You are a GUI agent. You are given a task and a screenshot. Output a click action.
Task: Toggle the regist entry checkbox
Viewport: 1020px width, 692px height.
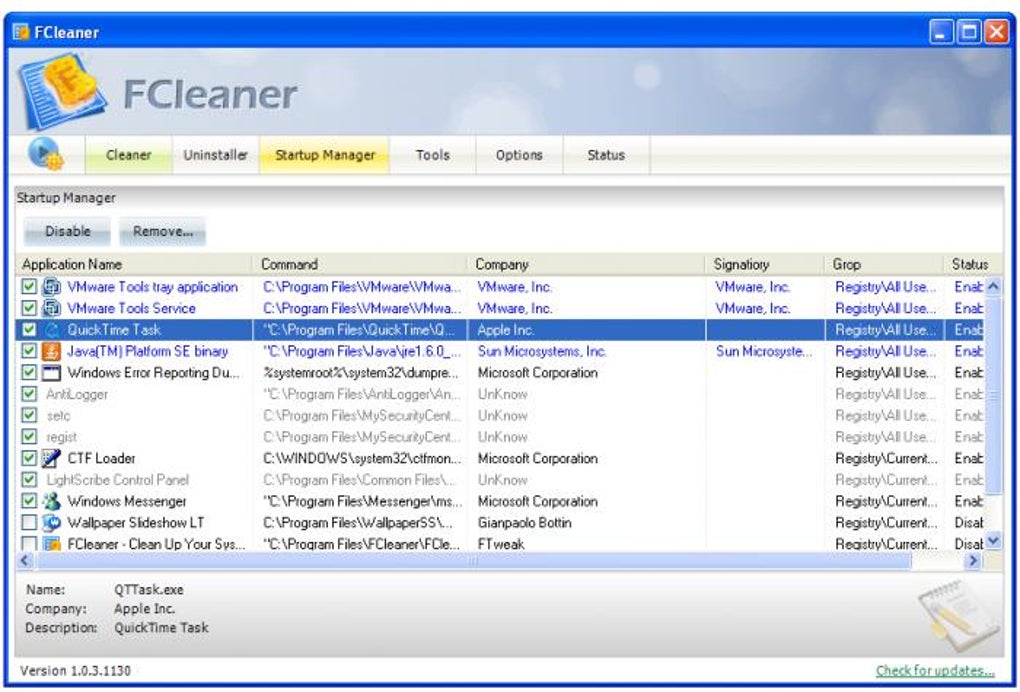coord(29,437)
